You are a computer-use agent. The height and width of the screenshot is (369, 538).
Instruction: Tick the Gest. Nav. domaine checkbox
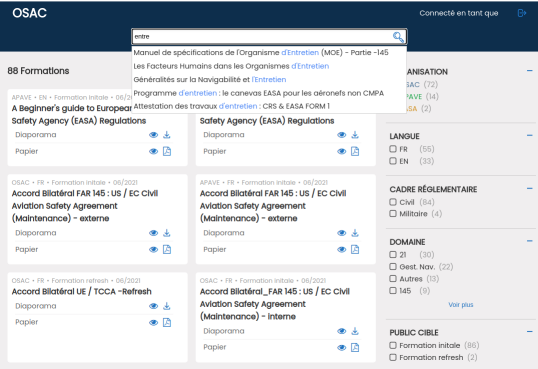click(393, 267)
